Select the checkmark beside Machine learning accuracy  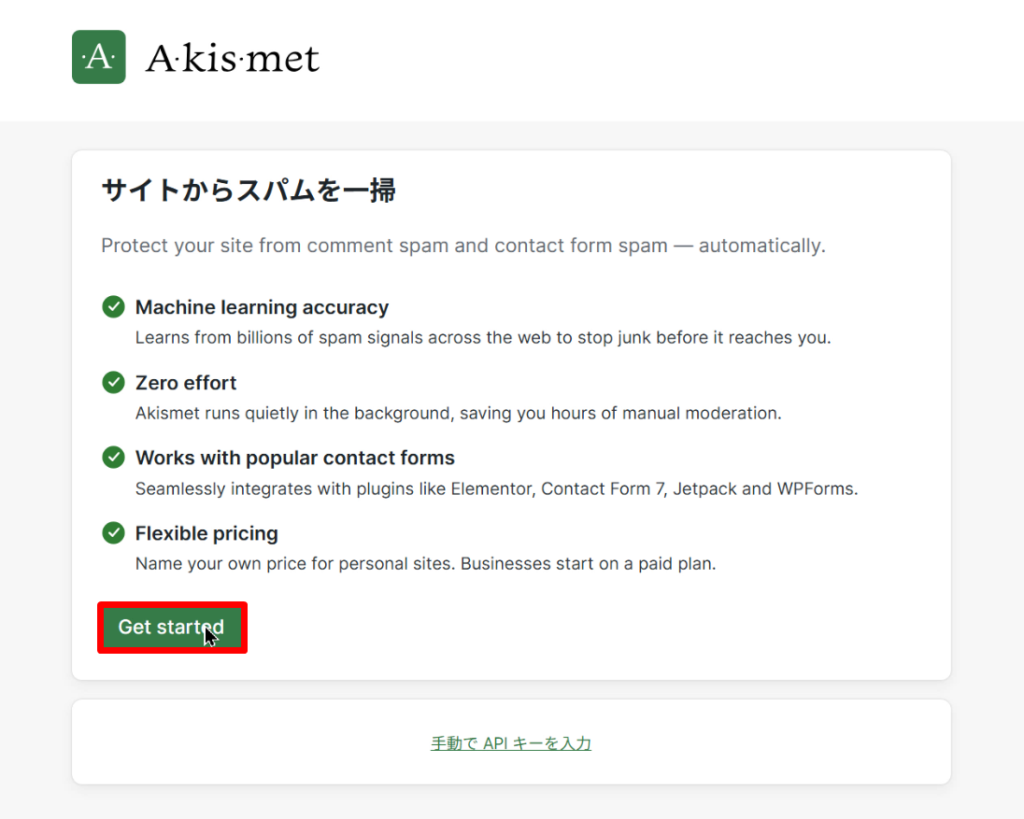click(113, 306)
